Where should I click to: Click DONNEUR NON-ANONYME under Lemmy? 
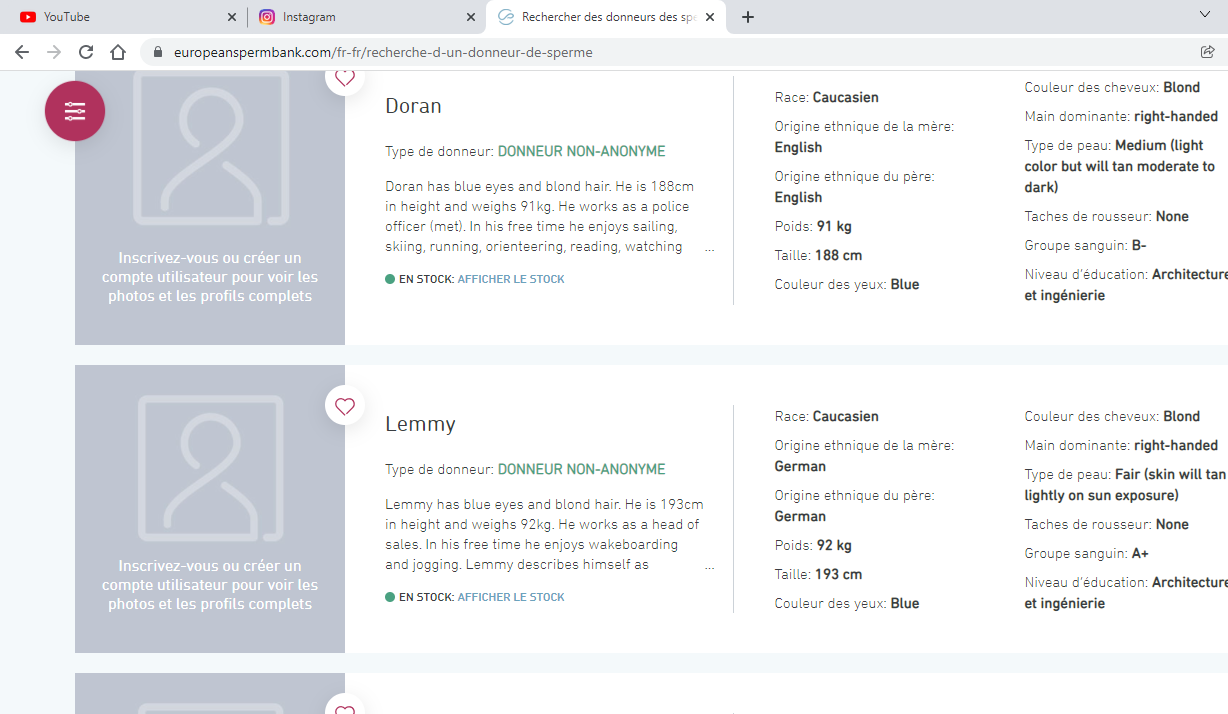[x=581, y=469]
